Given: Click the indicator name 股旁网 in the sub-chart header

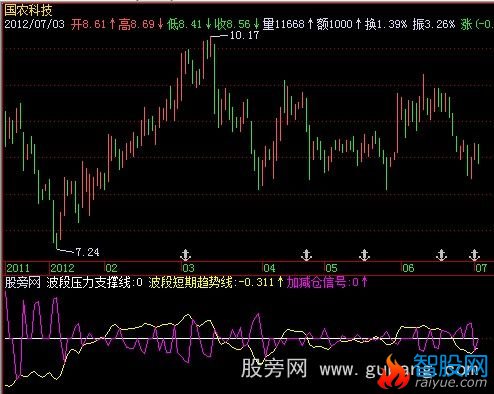Looking at the screenshot, I should (x=22, y=283).
